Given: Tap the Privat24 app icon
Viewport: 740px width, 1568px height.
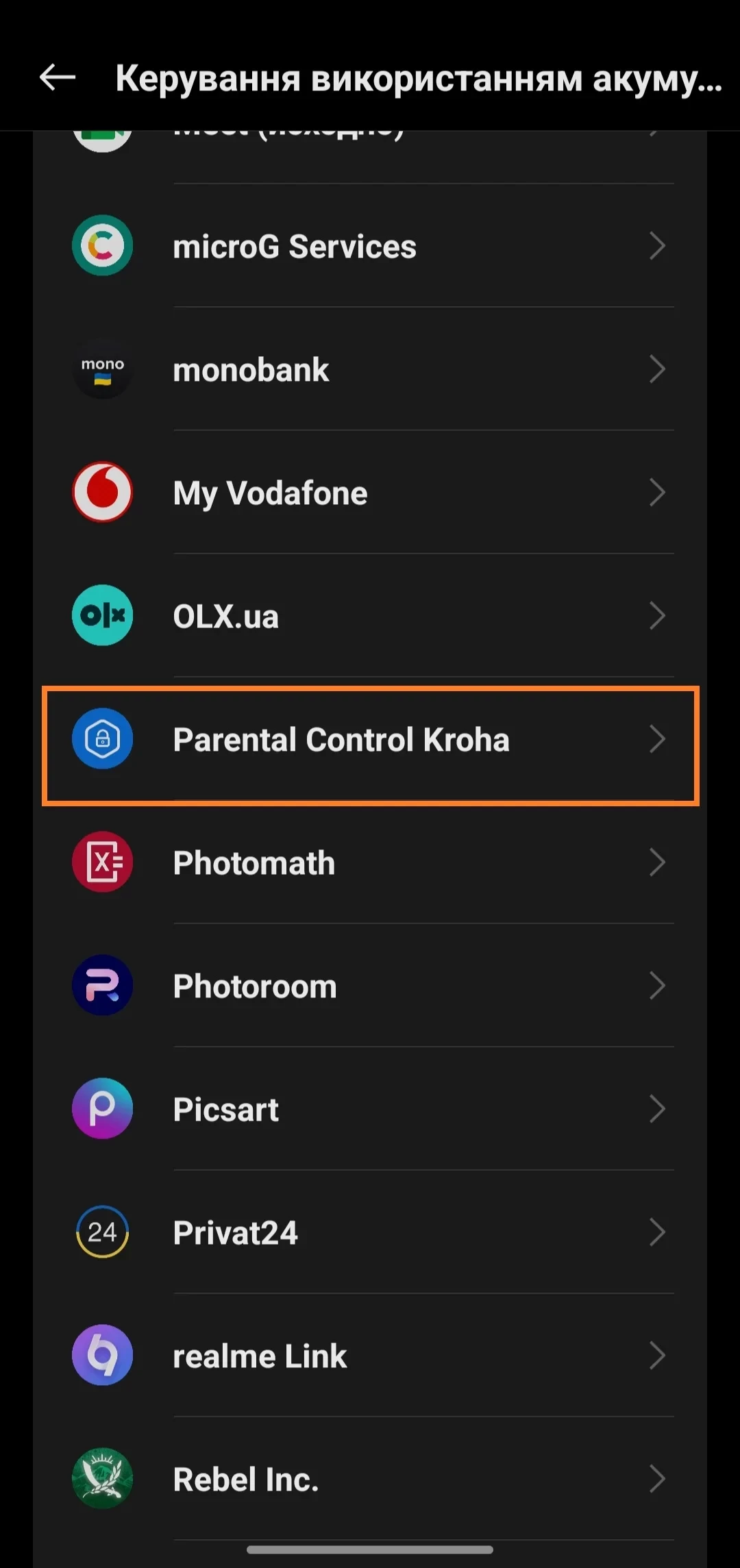Looking at the screenshot, I should (102, 1232).
